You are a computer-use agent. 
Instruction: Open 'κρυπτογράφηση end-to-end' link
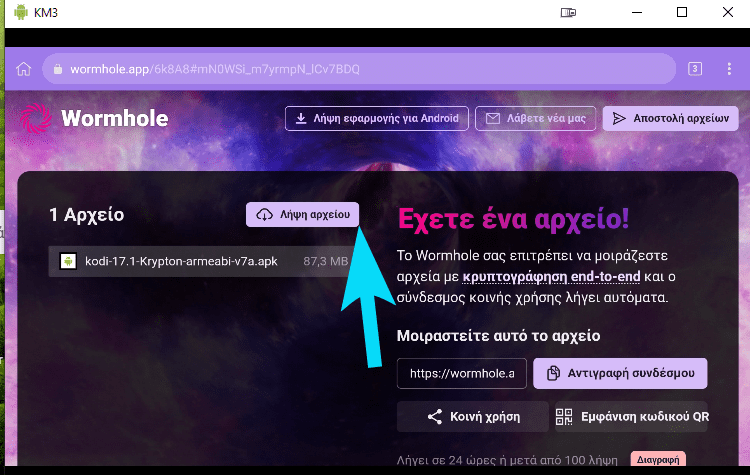551,276
